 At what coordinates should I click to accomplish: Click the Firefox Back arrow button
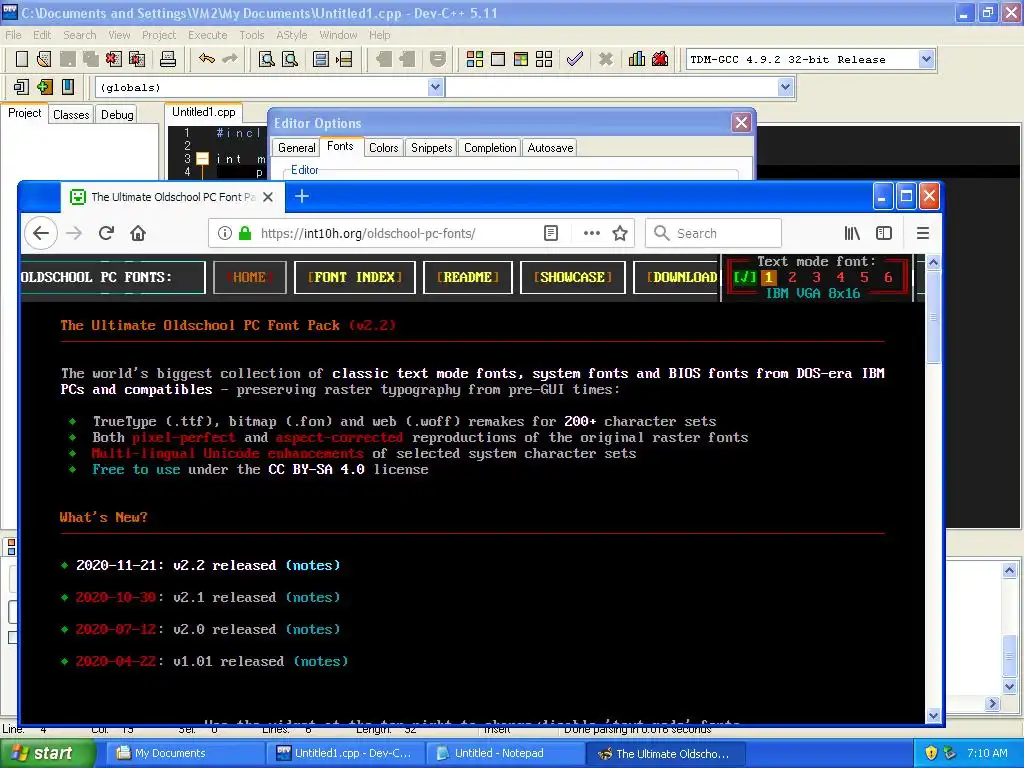41,233
